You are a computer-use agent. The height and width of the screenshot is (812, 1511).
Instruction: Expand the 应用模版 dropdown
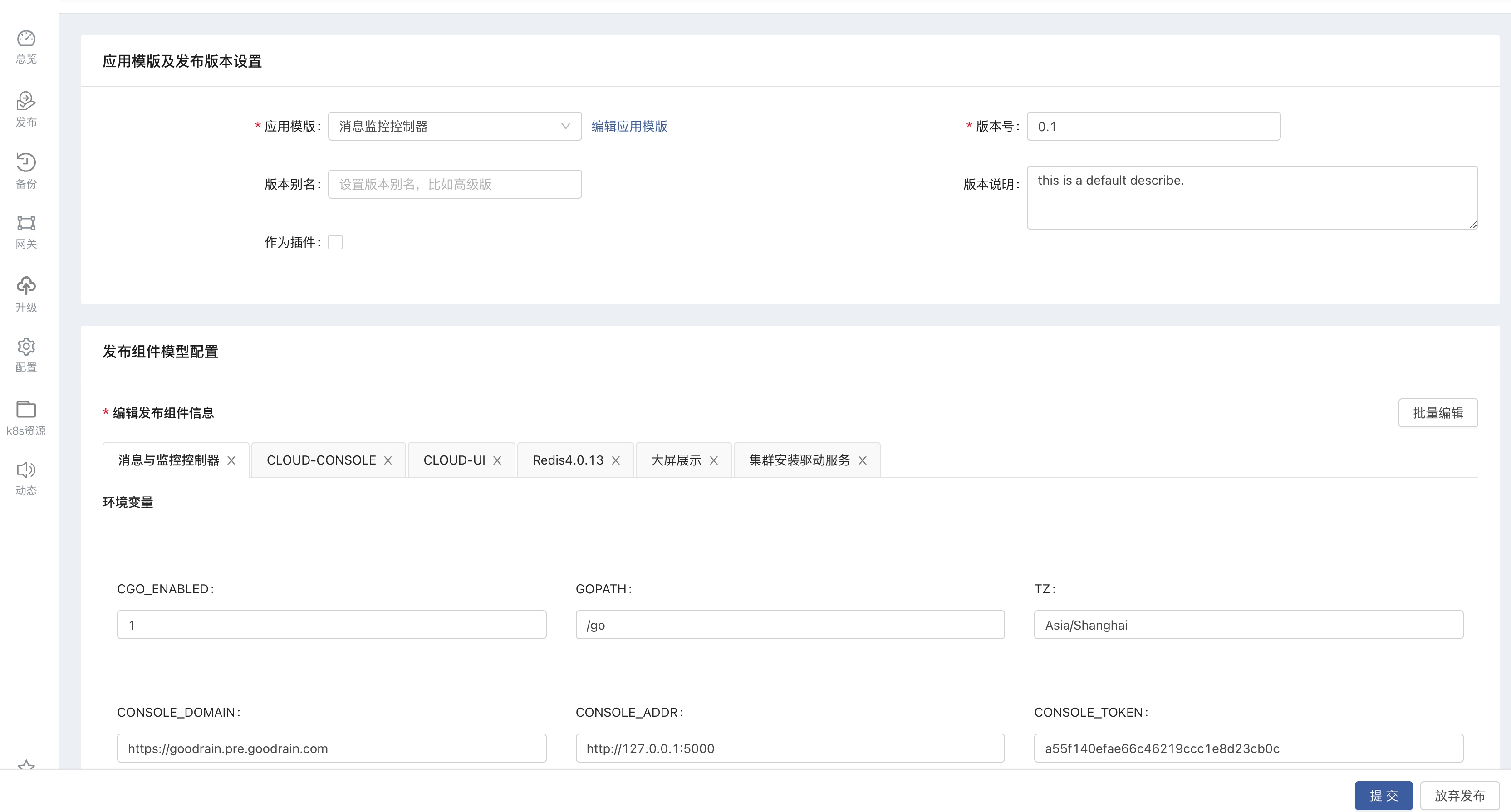point(455,126)
